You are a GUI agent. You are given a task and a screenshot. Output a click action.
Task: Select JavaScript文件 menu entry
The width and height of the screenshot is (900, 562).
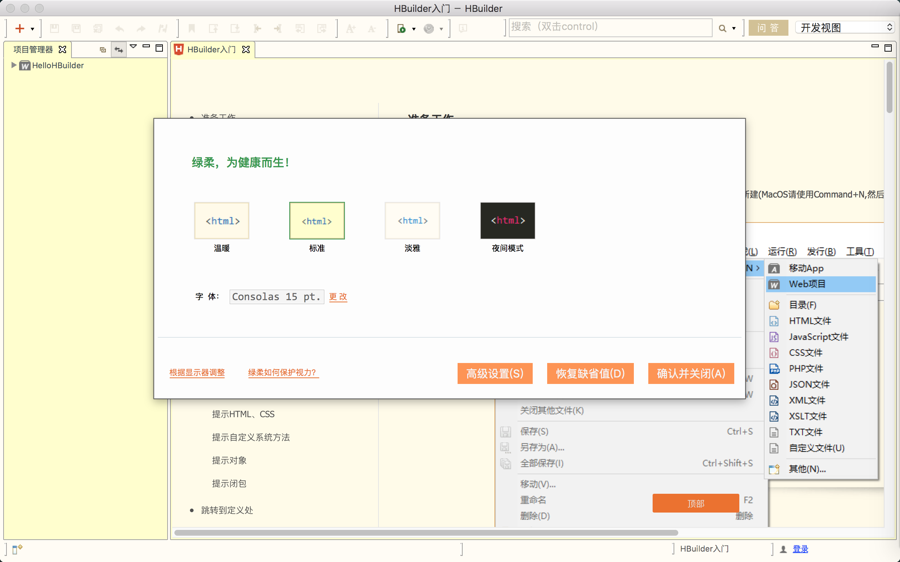point(821,337)
